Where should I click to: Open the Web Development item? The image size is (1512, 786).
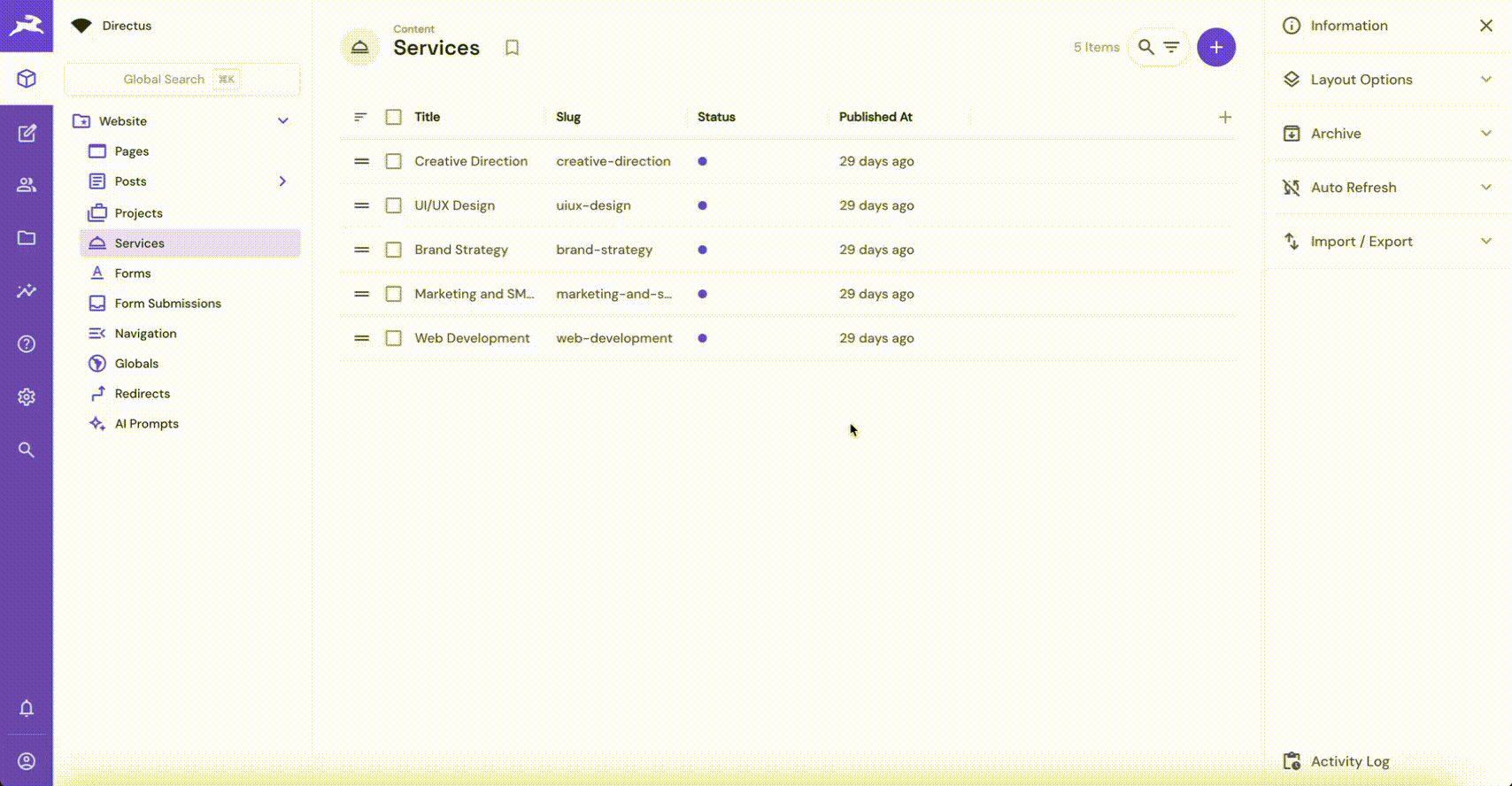(472, 338)
